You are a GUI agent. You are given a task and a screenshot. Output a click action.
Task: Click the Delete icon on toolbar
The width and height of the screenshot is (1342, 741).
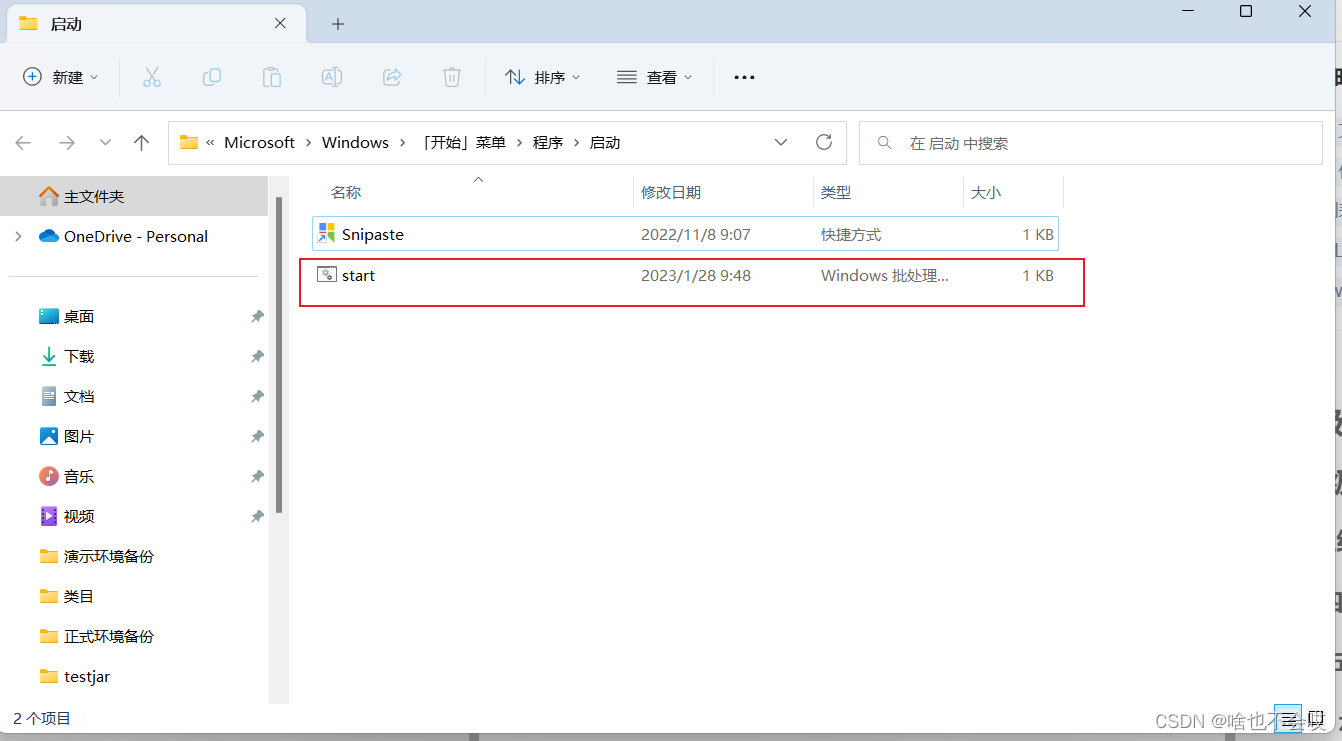point(451,77)
